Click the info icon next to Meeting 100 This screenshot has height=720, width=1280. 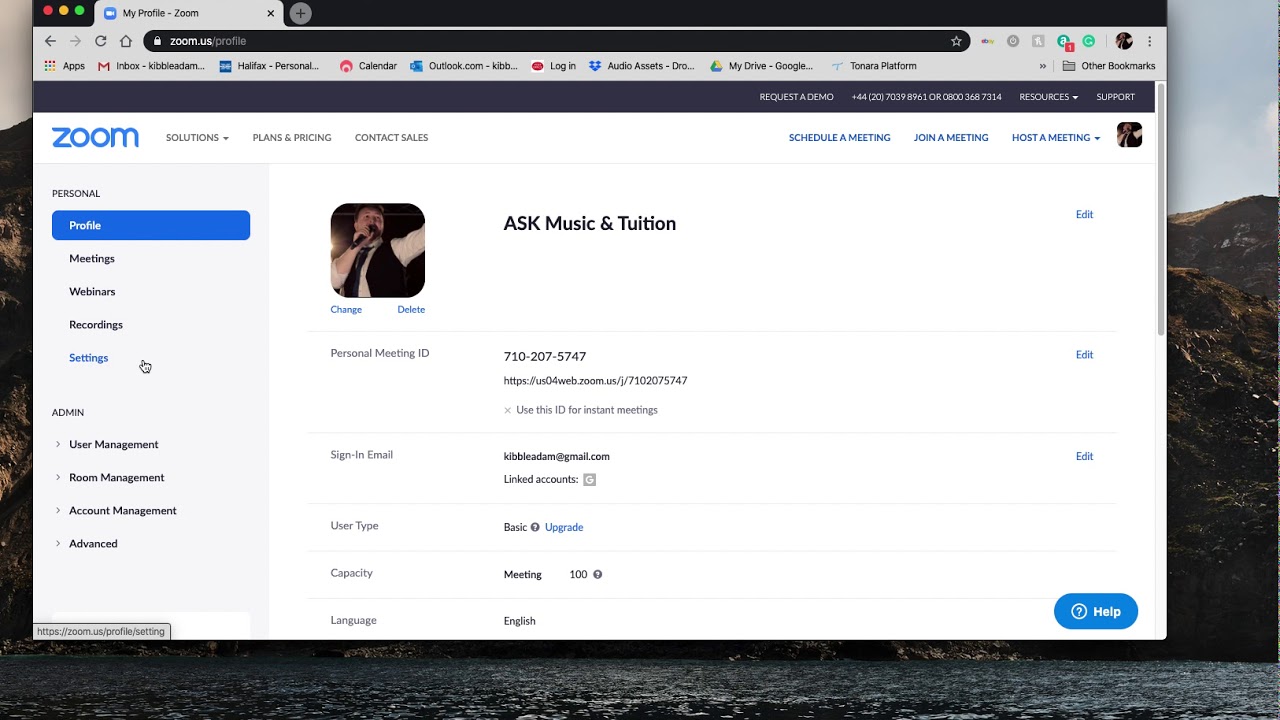point(597,574)
